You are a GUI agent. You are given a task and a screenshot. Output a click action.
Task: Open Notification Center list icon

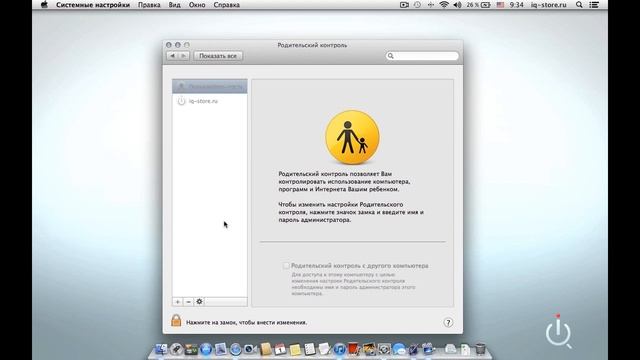pos(594,5)
